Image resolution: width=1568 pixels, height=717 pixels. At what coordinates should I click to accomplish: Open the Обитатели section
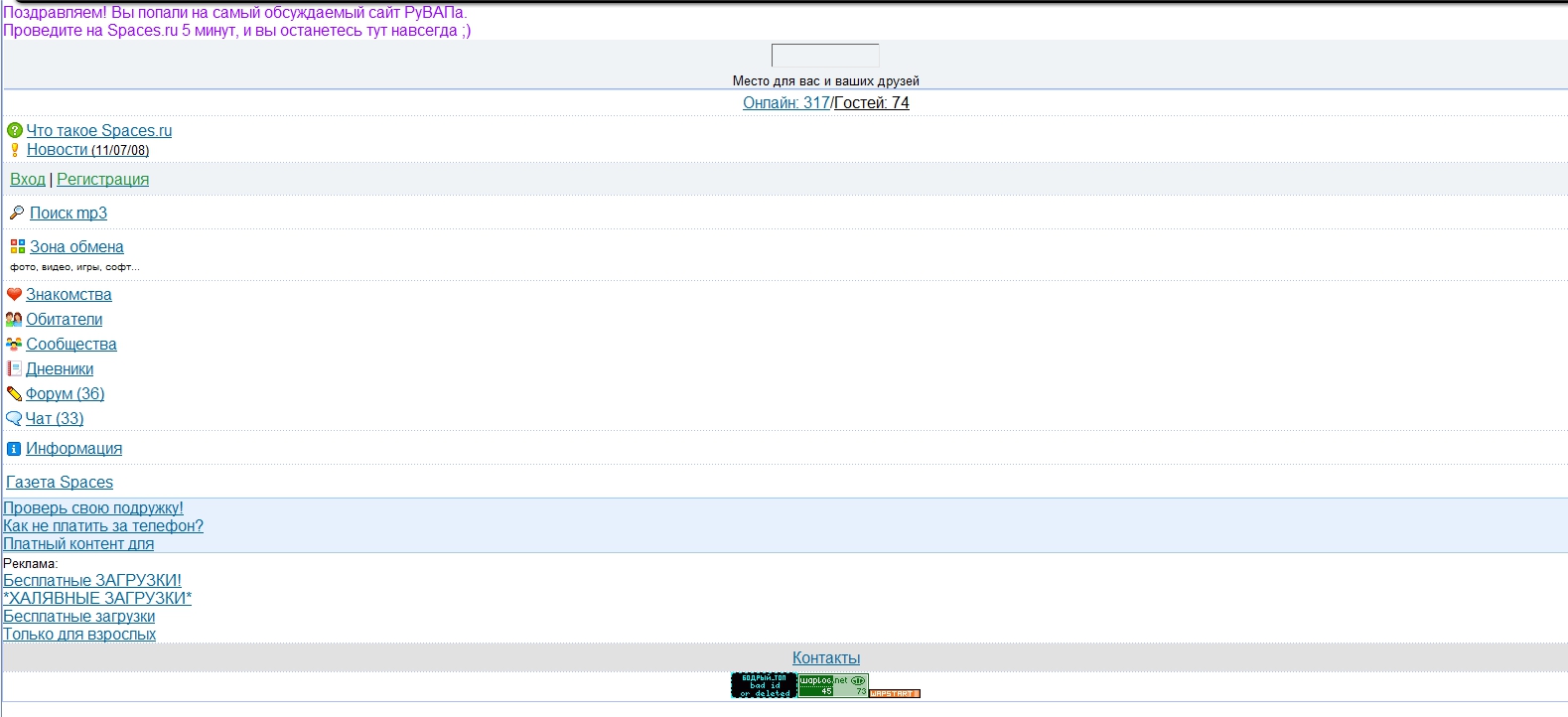pyautogui.click(x=65, y=319)
